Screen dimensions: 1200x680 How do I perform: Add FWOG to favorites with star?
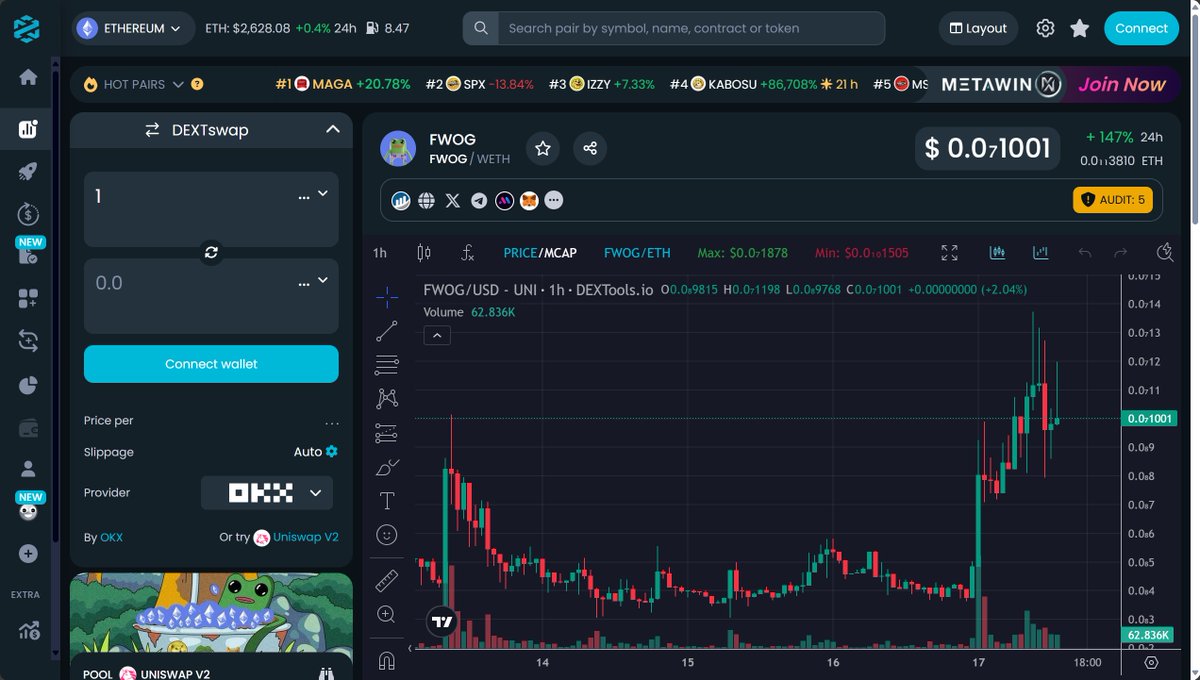click(543, 148)
